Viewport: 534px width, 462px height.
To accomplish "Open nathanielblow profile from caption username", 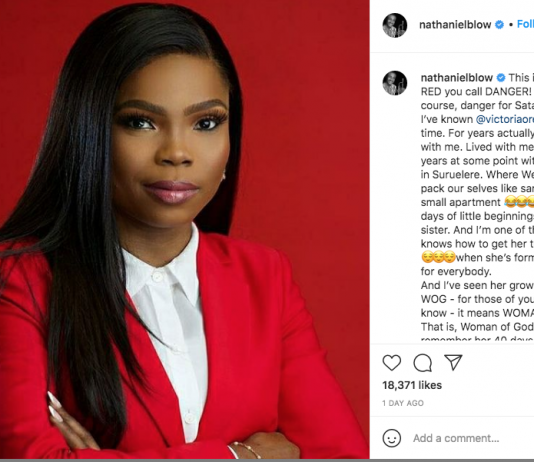I will click(457, 78).
